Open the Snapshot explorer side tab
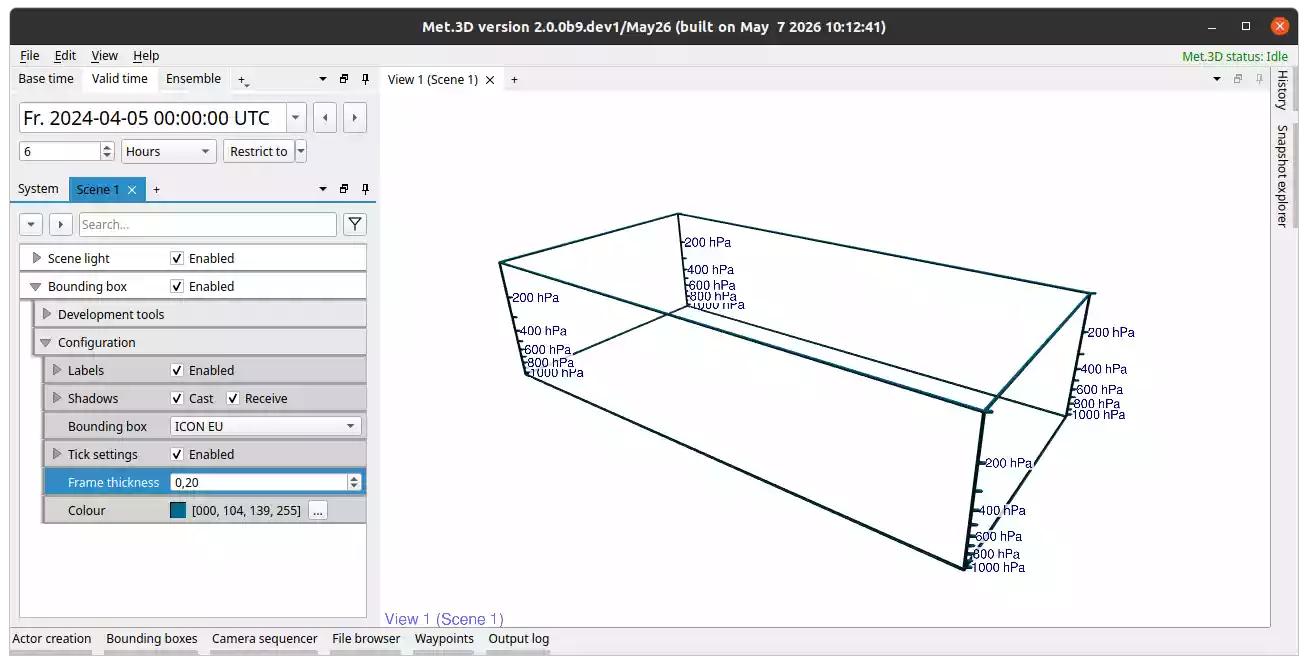The width and height of the screenshot is (1308, 665). point(1282,175)
